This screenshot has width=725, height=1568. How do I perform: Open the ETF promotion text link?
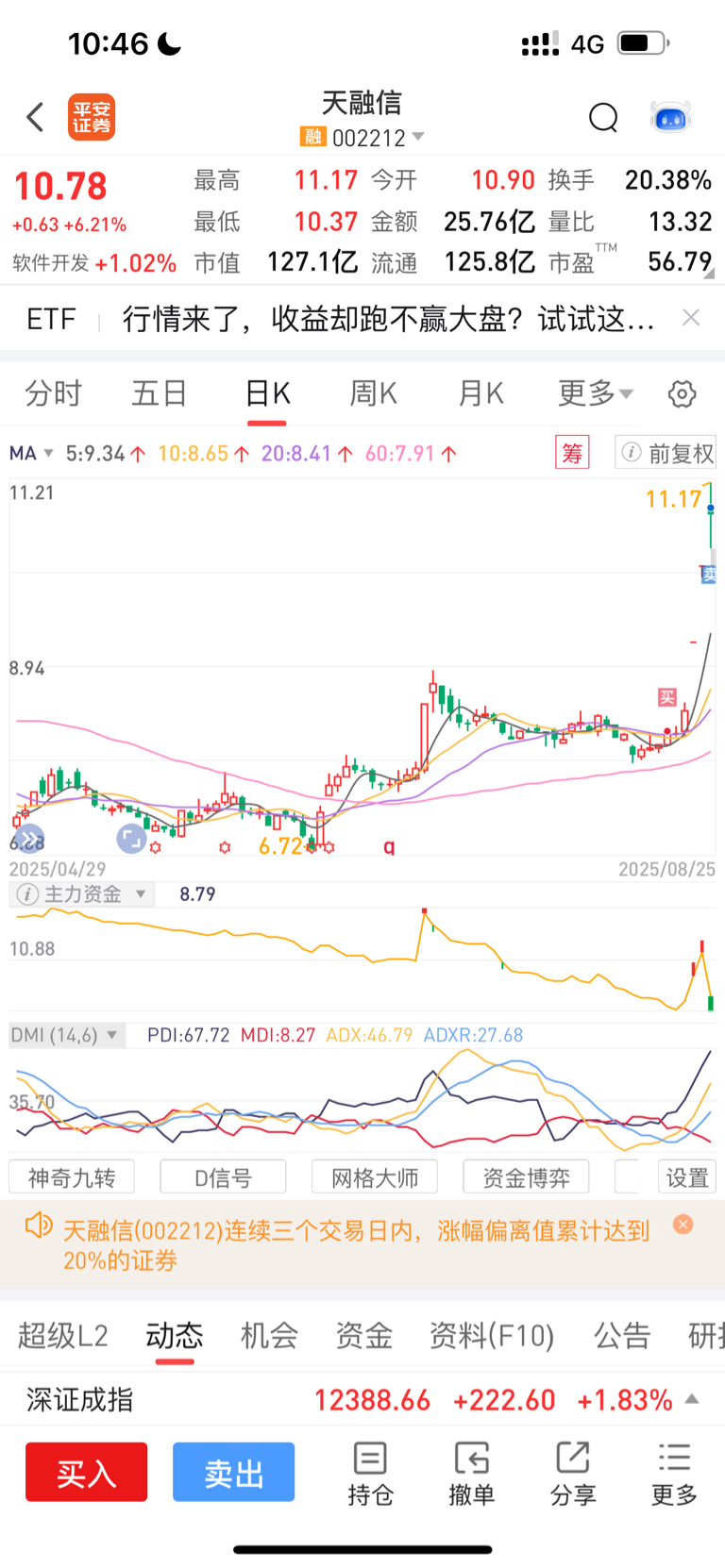[388, 319]
